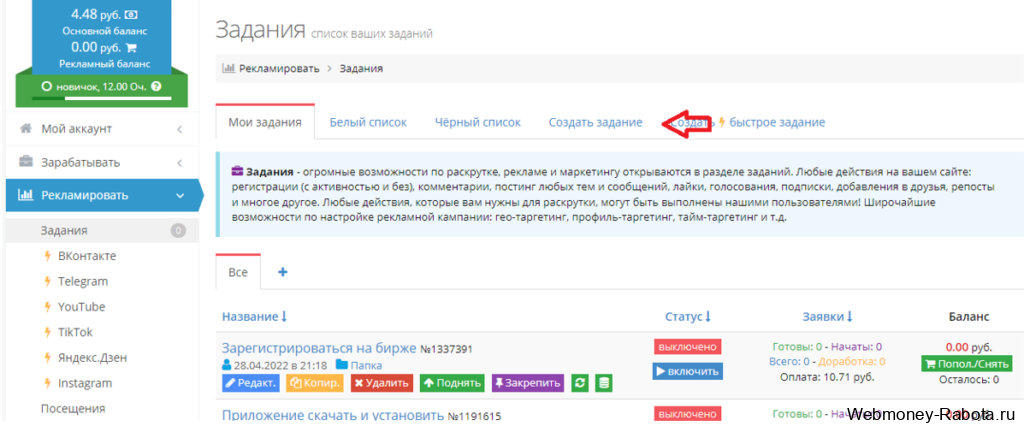Enable task with the включить button
The height and width of the screenshot is (432, 1024).
(688, 371)
